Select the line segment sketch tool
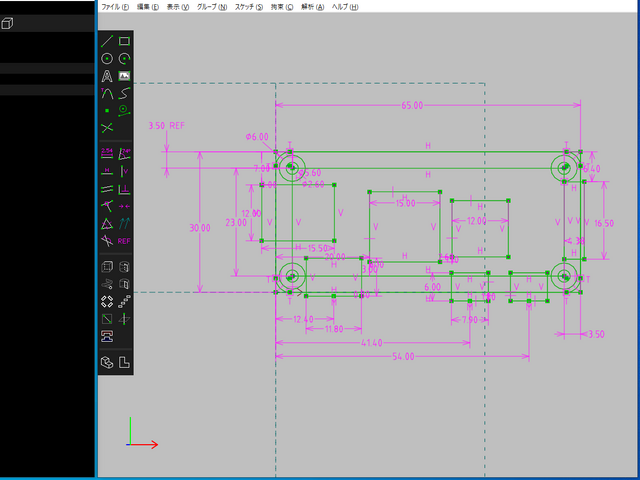Viewport: 640px width, 480px height. coord(107,41)
